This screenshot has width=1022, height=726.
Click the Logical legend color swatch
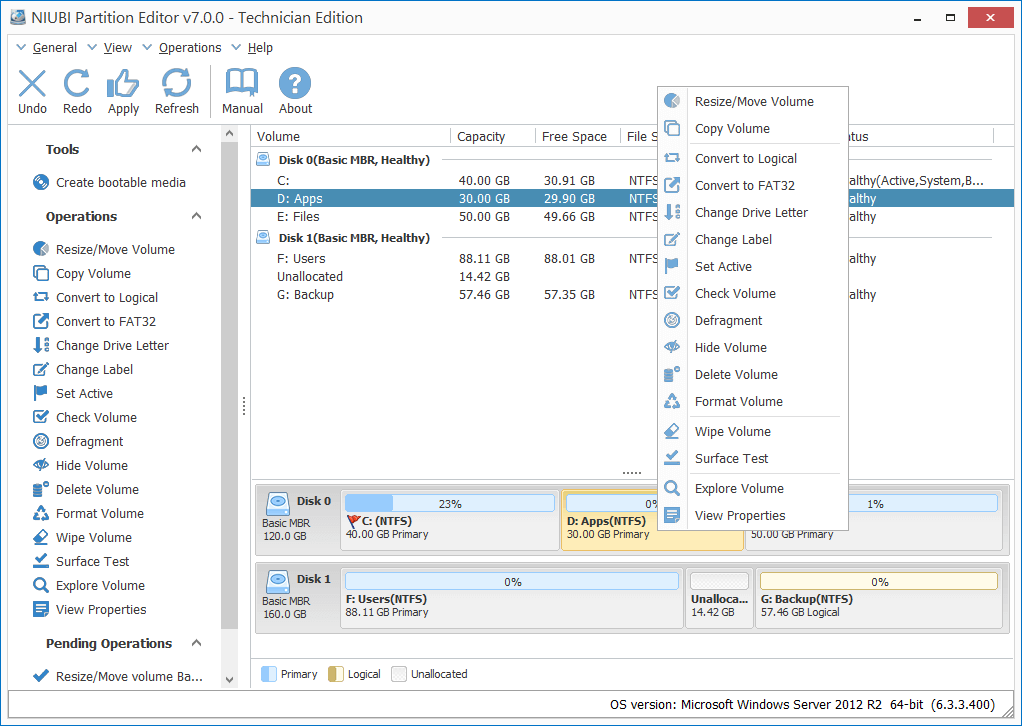point(336,674)
